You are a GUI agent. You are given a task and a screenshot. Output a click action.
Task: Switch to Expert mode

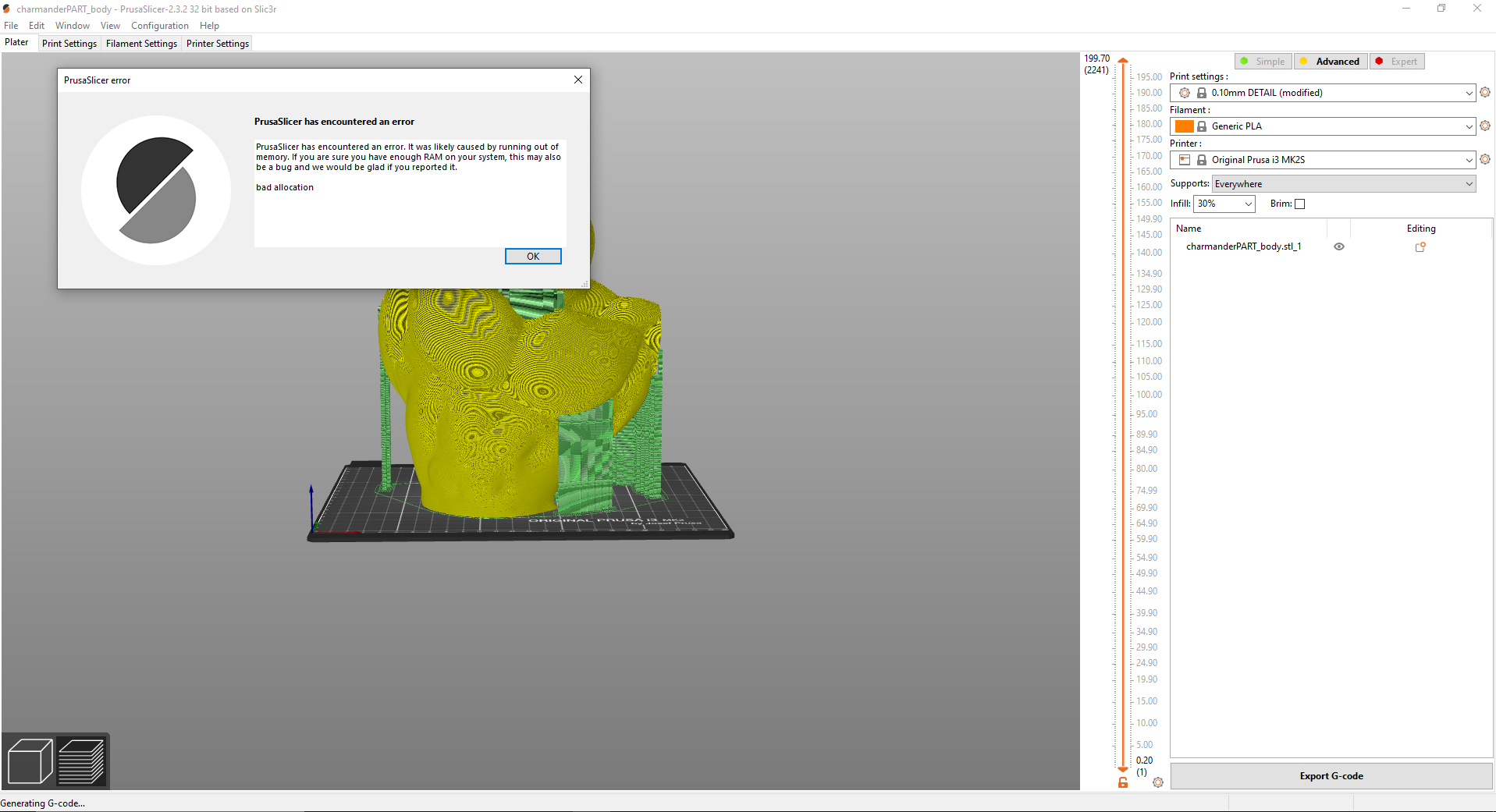point(1397,61)
